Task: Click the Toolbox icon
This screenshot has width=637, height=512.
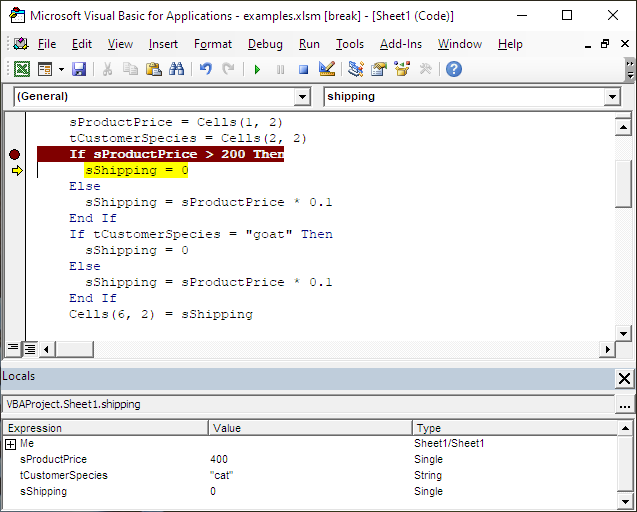Action: coord(425,69)
